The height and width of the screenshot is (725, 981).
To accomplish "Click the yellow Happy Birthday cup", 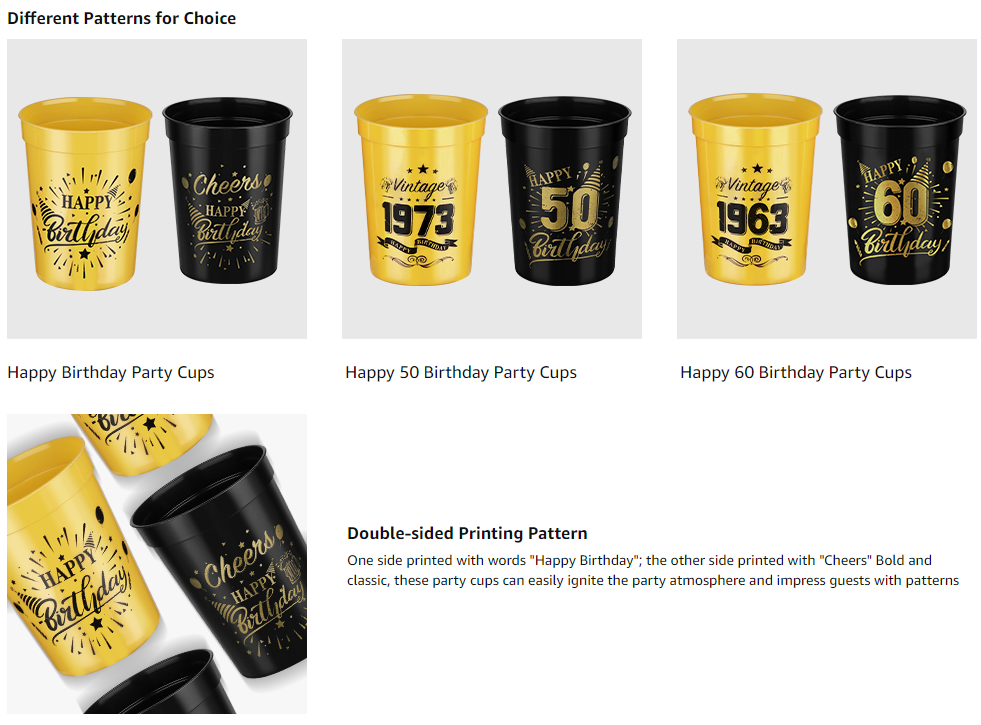I will [x=85, y=194].
